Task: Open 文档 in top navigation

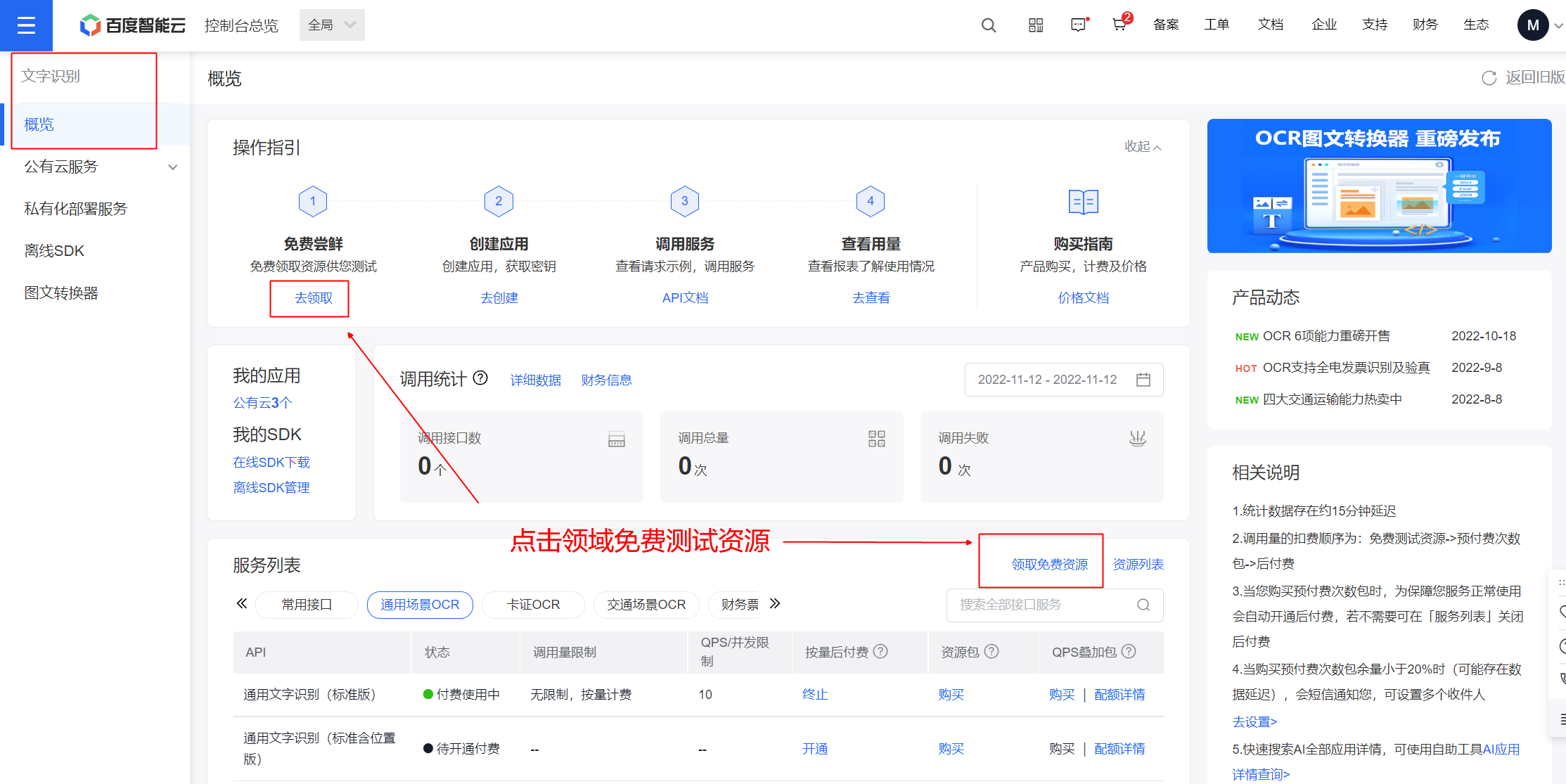Action: pos(1271,25)
